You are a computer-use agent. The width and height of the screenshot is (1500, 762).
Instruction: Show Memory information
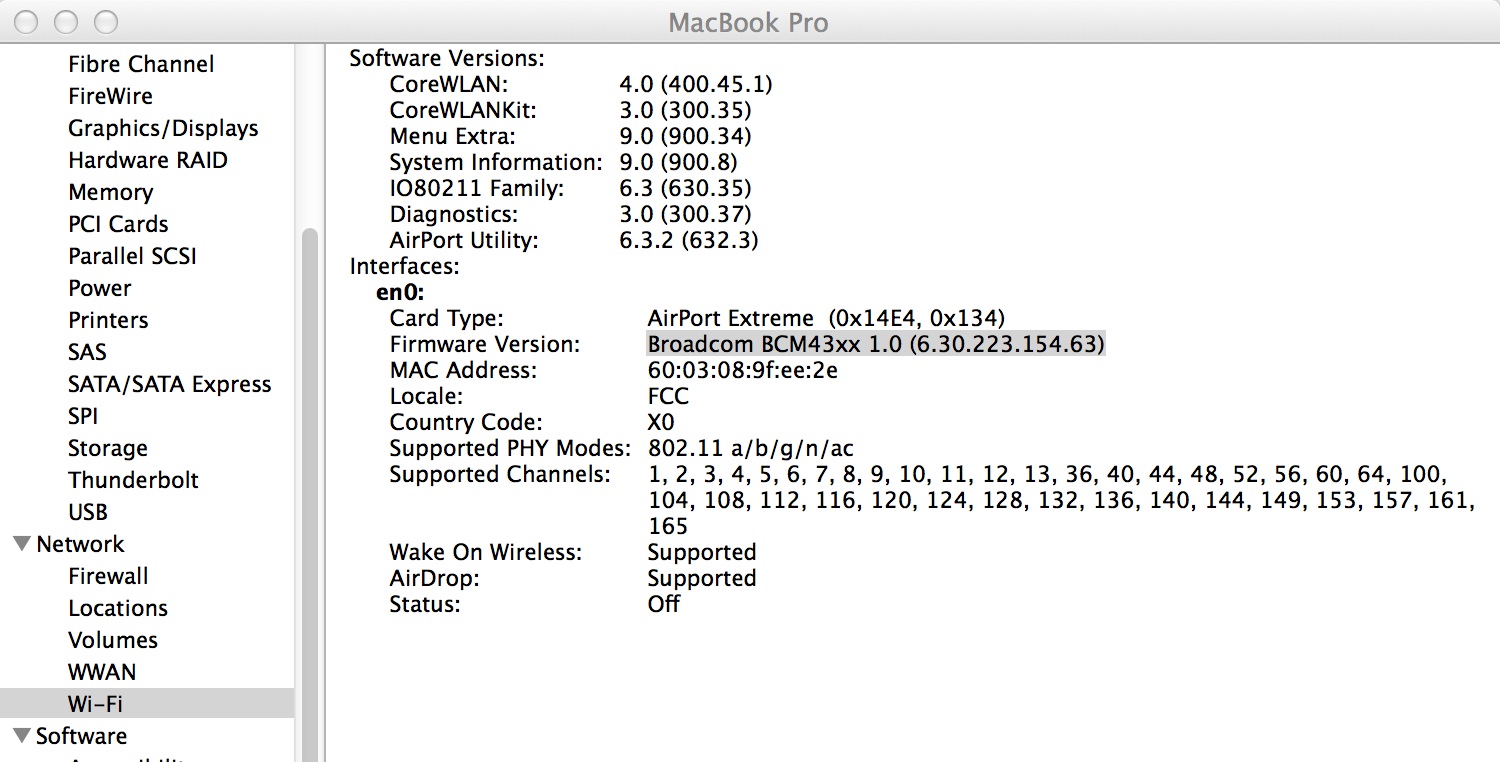(x=110, y=193)
